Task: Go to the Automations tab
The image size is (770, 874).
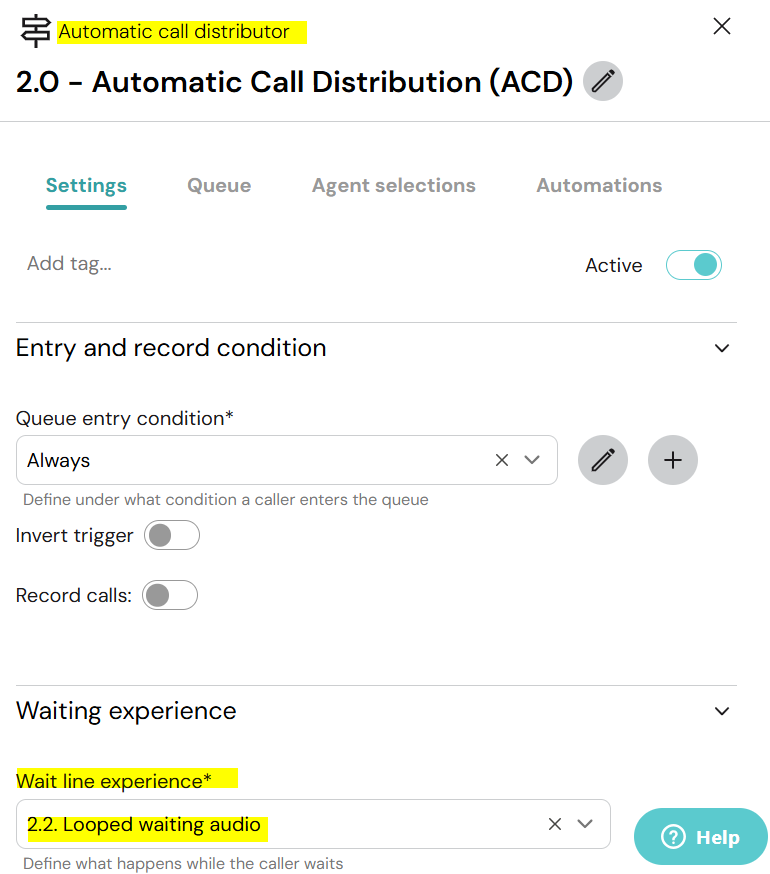Action: [599, 185]
